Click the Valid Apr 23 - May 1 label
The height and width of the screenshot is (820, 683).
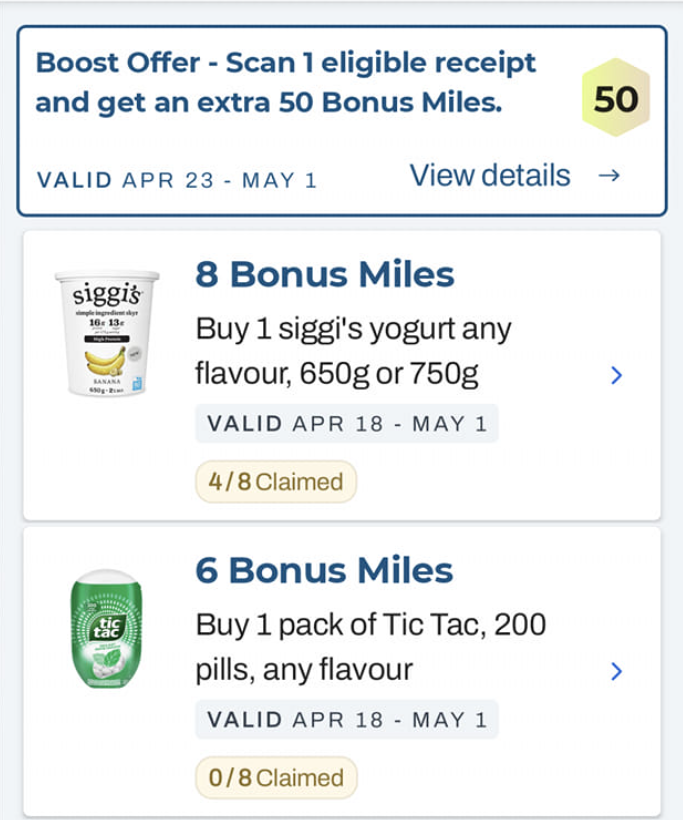point(176,181)
